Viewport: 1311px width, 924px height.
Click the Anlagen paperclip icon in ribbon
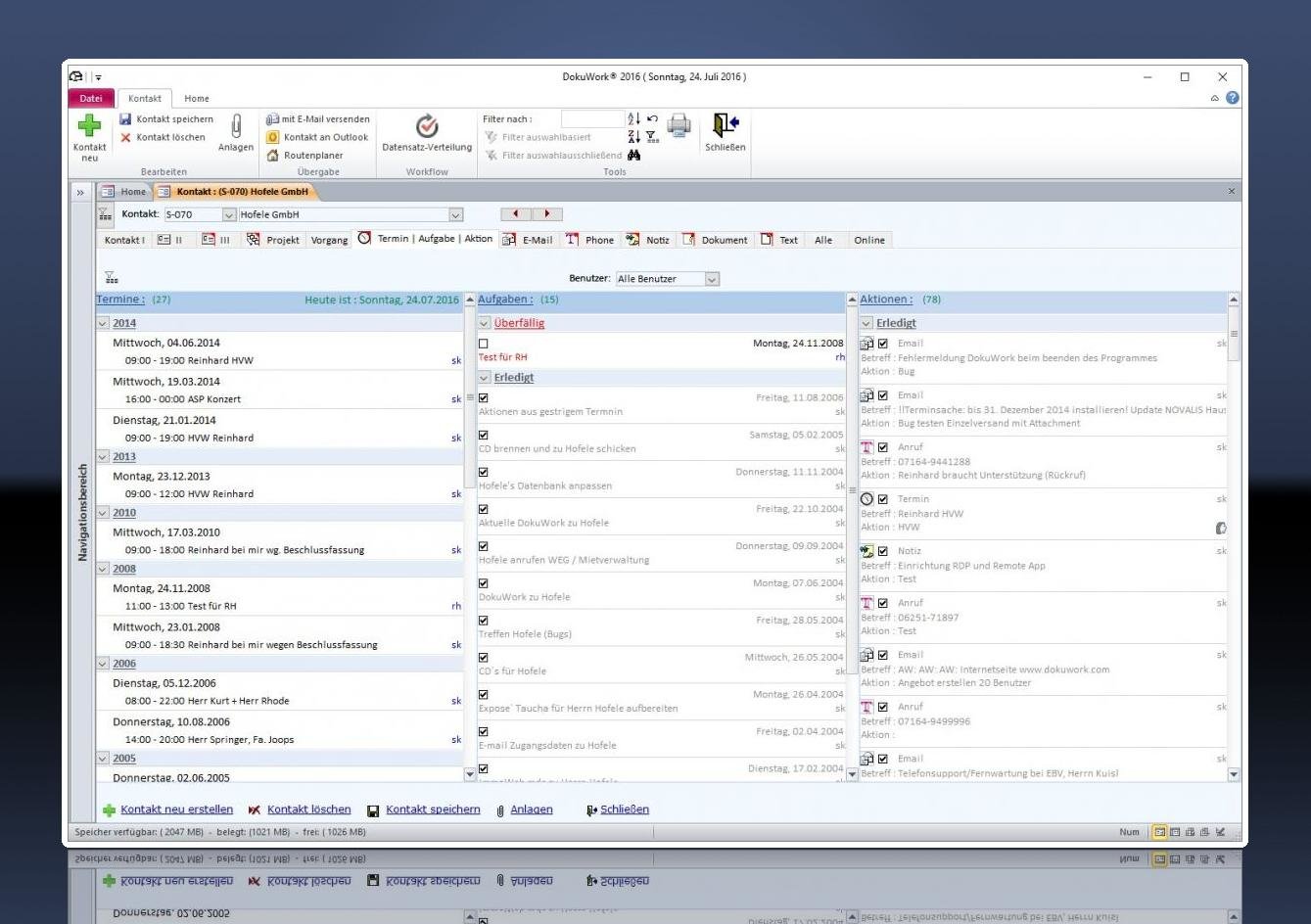click(236, 126)
